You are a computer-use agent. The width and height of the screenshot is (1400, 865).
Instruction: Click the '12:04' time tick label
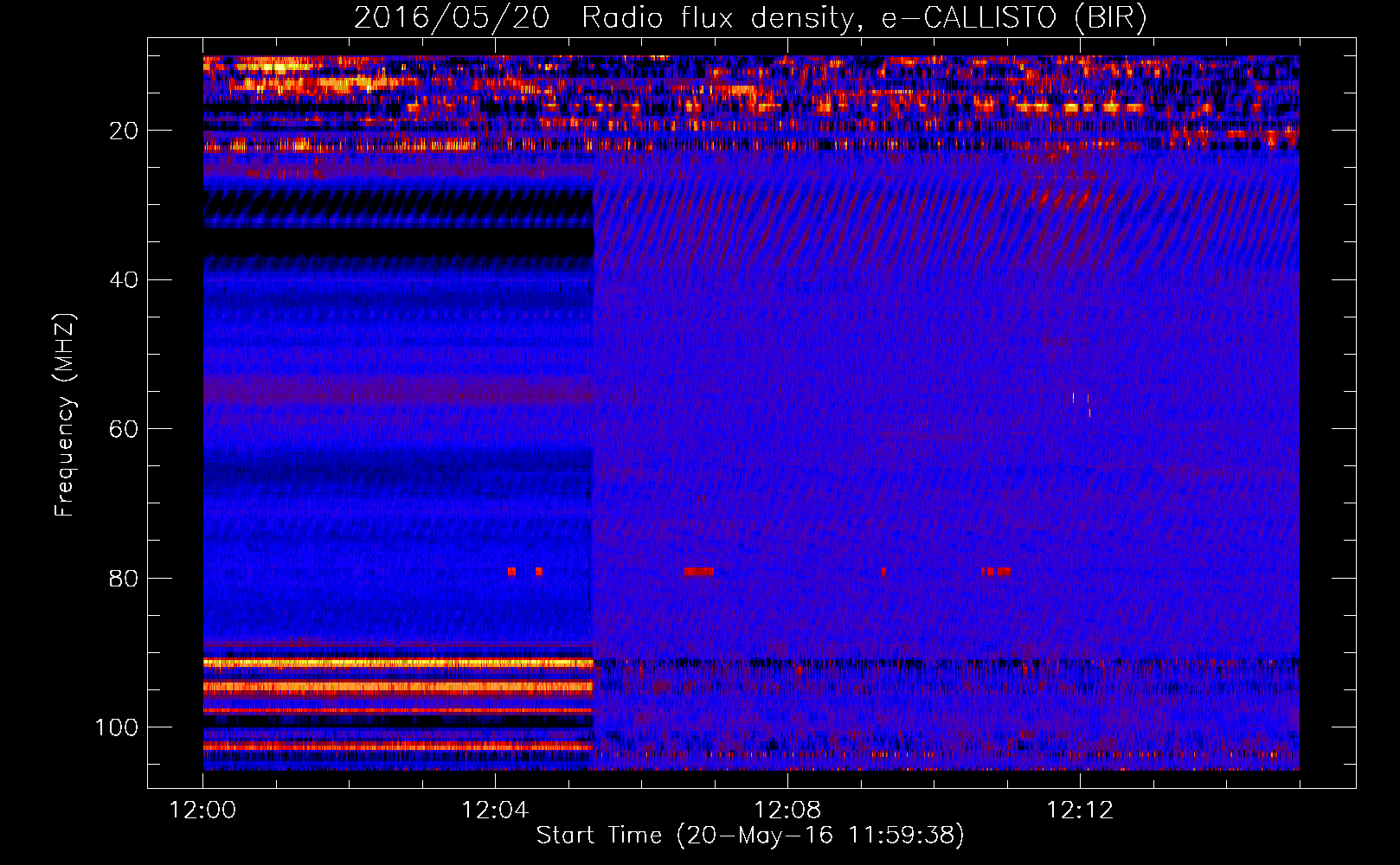[x=495, y=811]
